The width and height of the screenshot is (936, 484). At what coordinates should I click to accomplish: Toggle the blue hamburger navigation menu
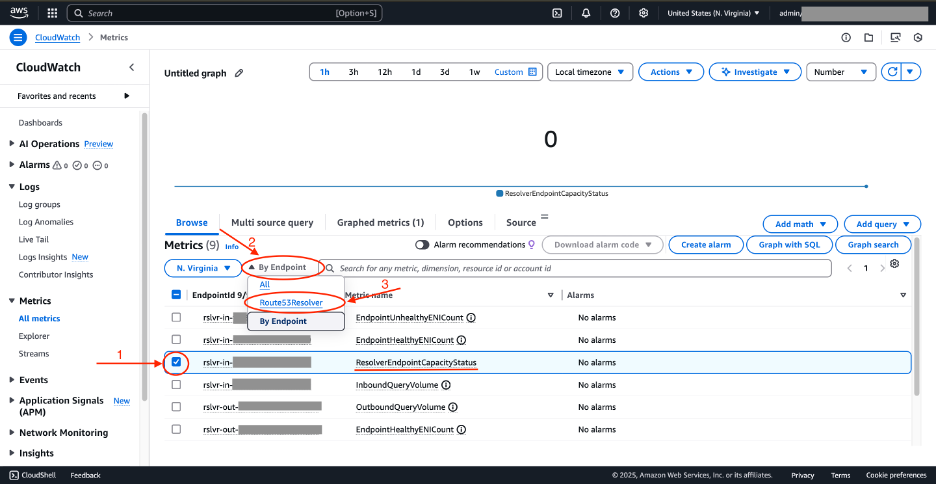tap(18, 38)
